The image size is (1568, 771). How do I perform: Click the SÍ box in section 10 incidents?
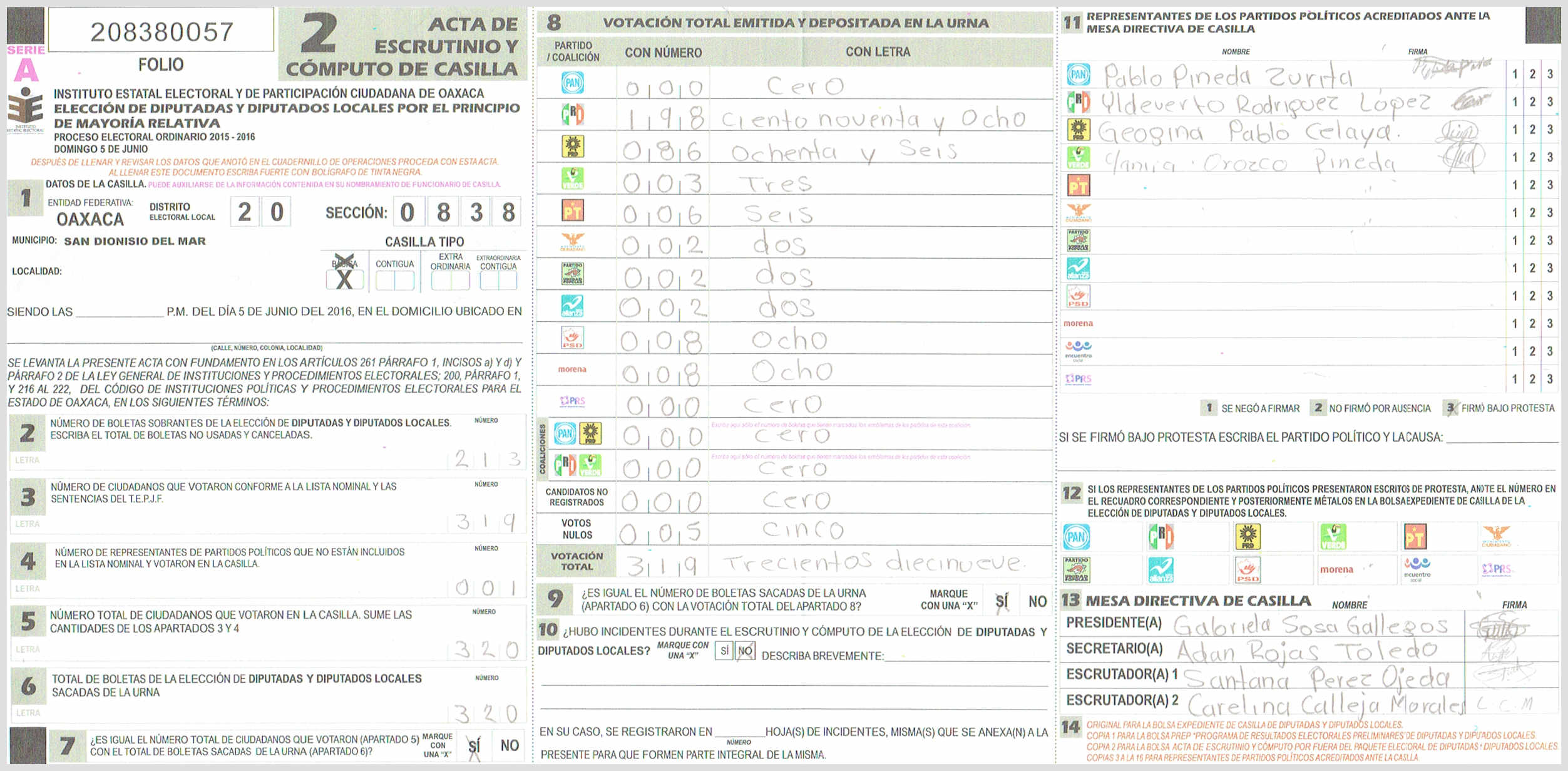click(724, 651)
